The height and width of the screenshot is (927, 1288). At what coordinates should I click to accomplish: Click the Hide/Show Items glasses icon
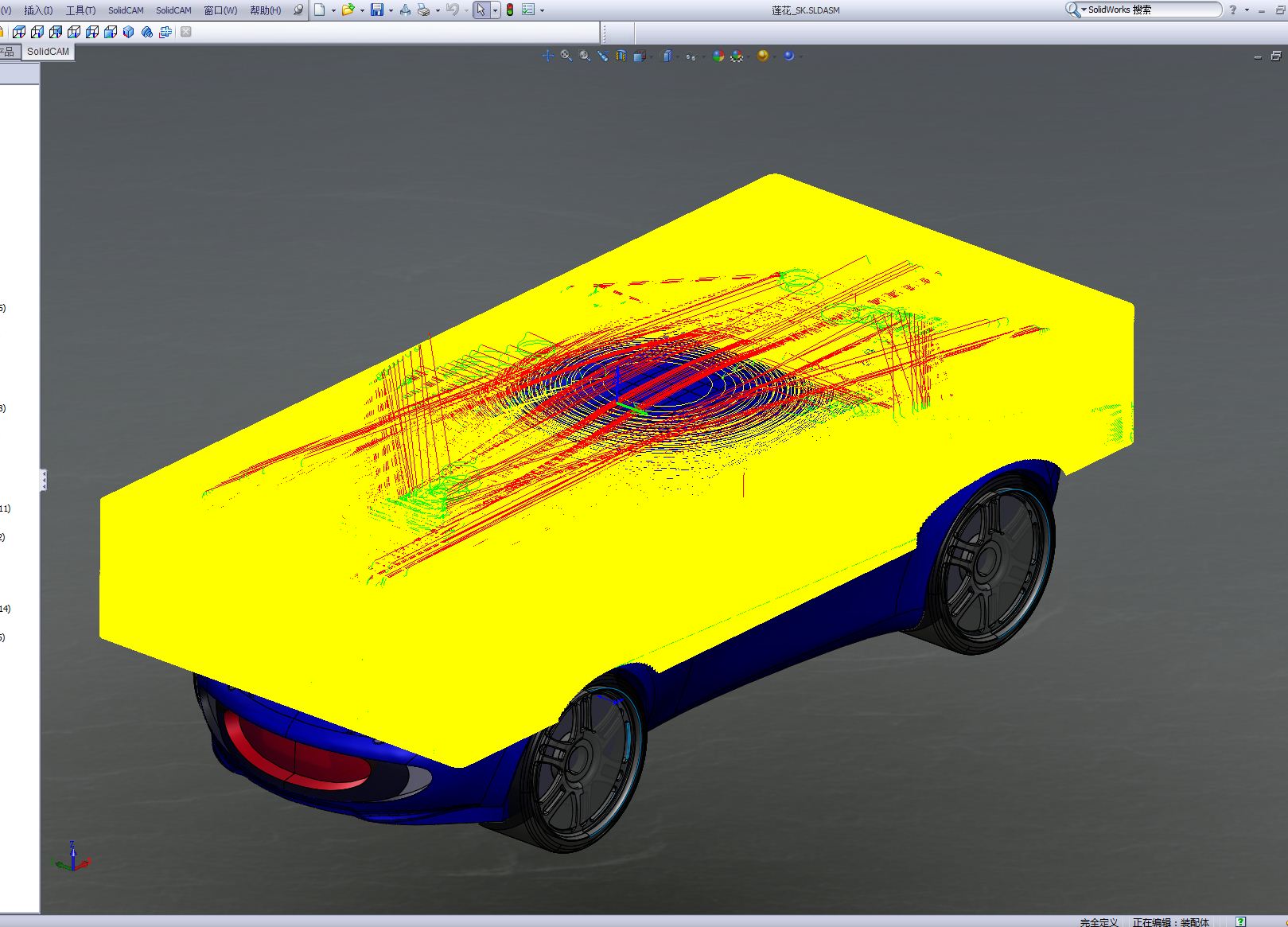[691, 56]
